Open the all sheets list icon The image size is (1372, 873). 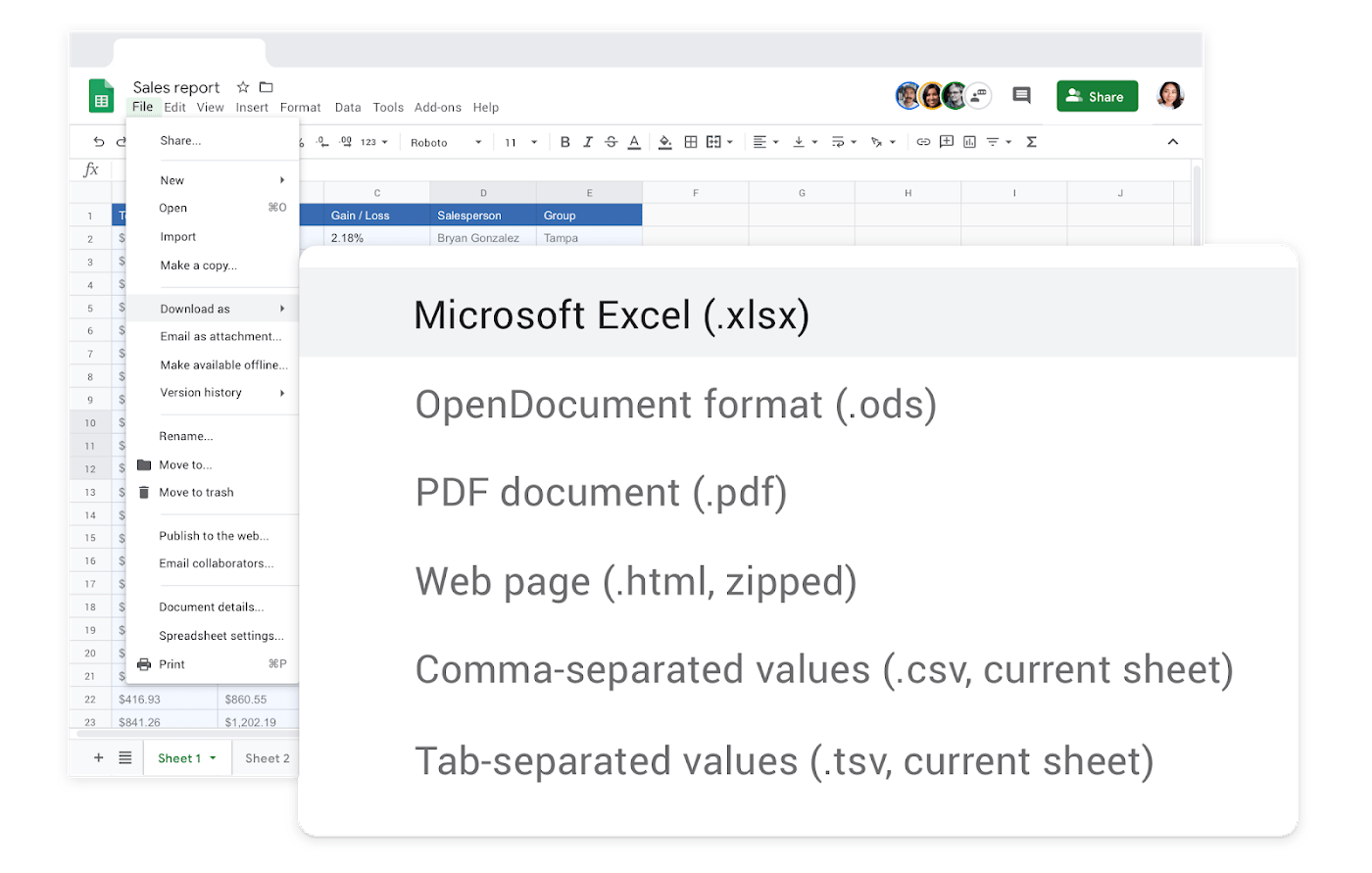[x=124, y=757]
